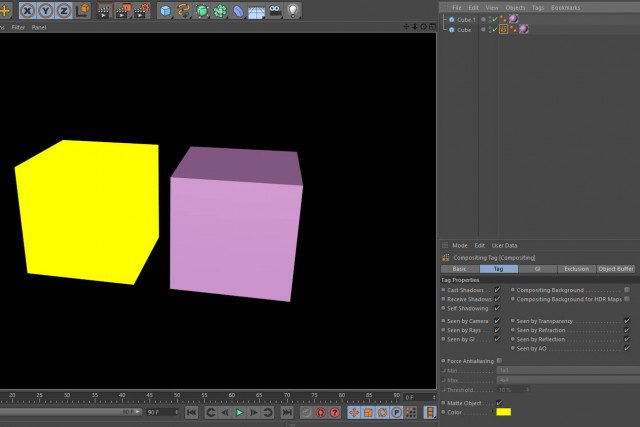
Task: Uncheck the Cast Shadows checkbox
Action: tap(497, 290)
